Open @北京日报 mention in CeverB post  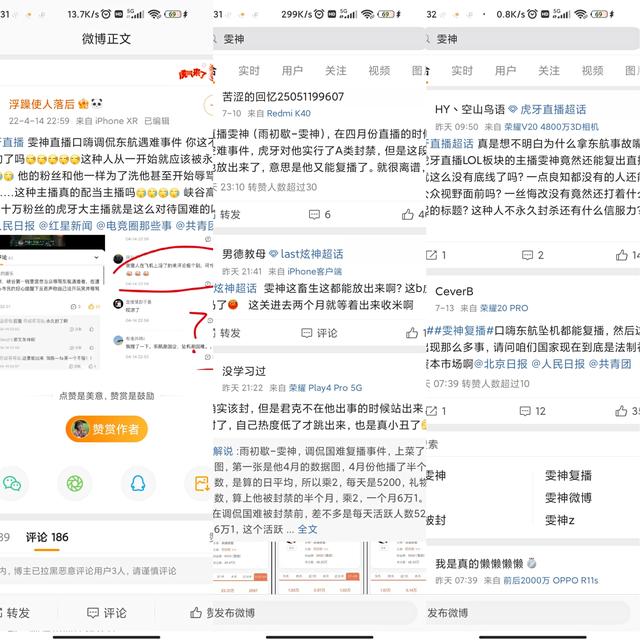tap(501, 364)
